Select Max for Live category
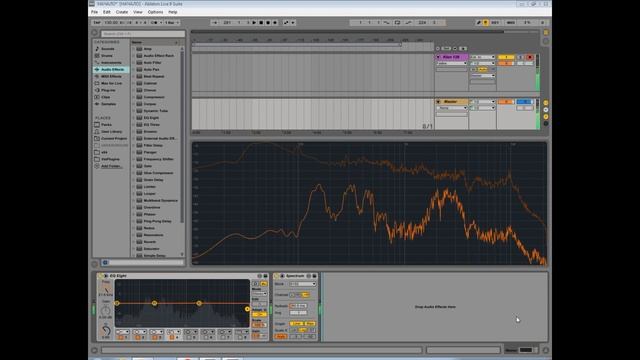 pyautogui.click(x=111, y=83)
